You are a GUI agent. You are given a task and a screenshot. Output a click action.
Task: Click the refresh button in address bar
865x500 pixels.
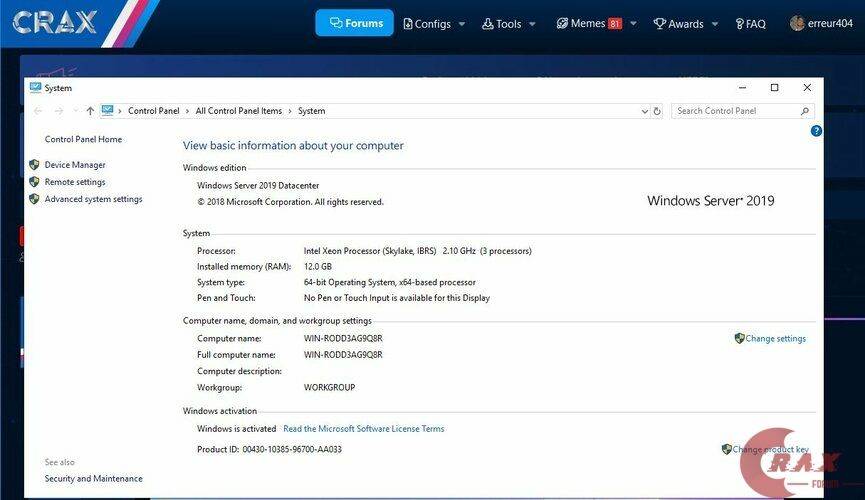(x=657, y=111)
